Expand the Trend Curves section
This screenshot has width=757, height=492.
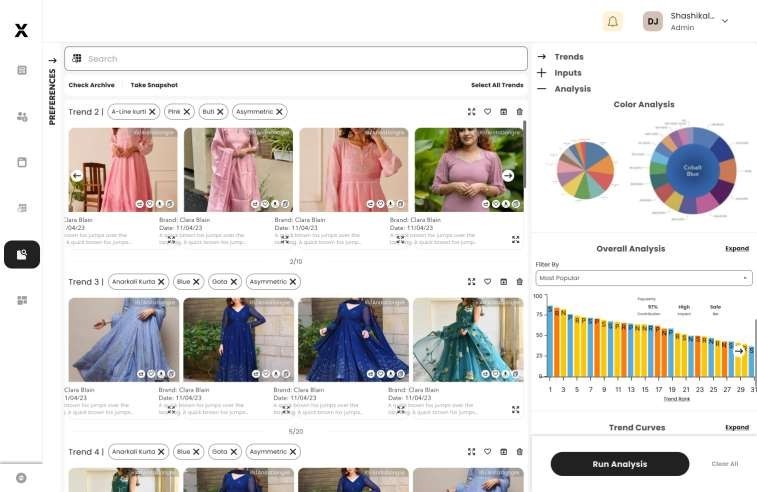point(737,427)
